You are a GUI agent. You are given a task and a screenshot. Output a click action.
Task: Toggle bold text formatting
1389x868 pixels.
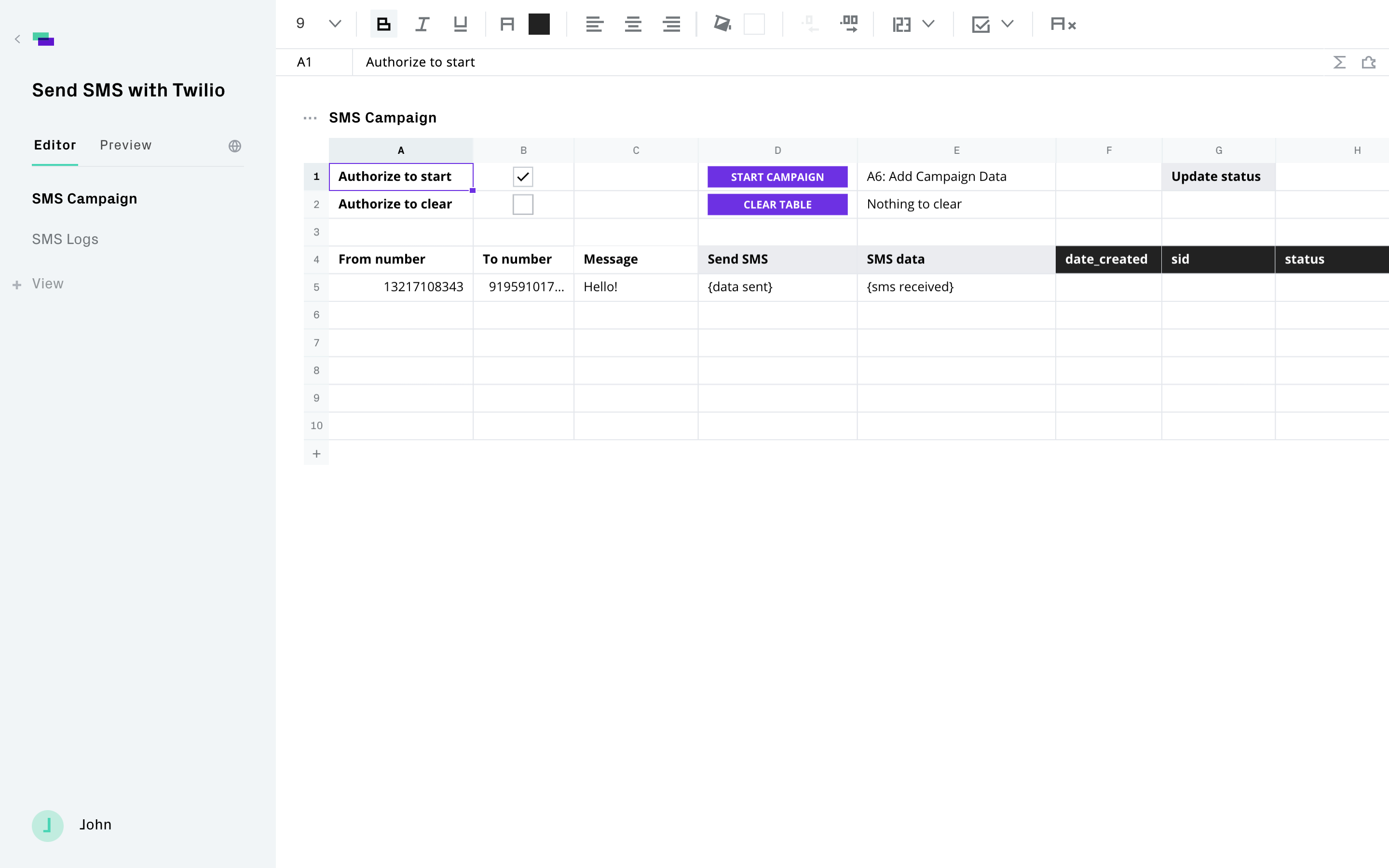tap(383, 24)
